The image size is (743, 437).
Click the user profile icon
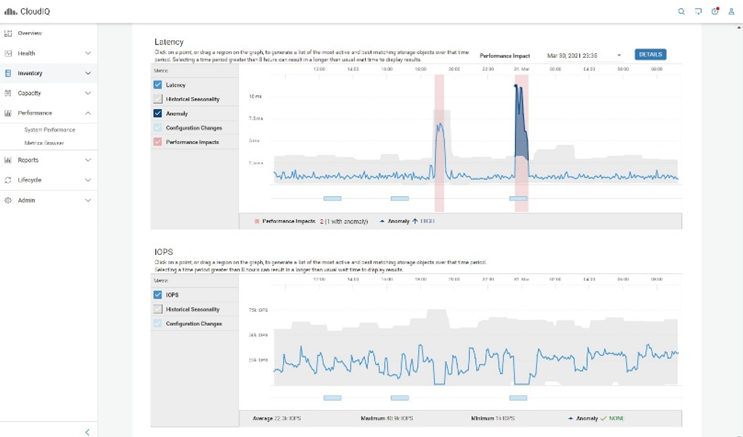[731, 12]
